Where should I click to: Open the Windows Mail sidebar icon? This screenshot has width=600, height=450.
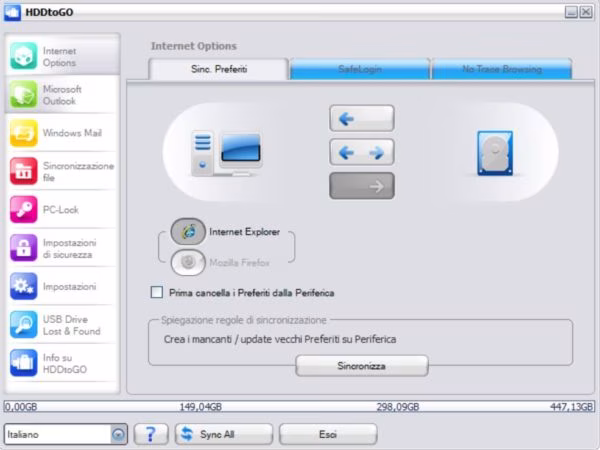tap(23, 133)
